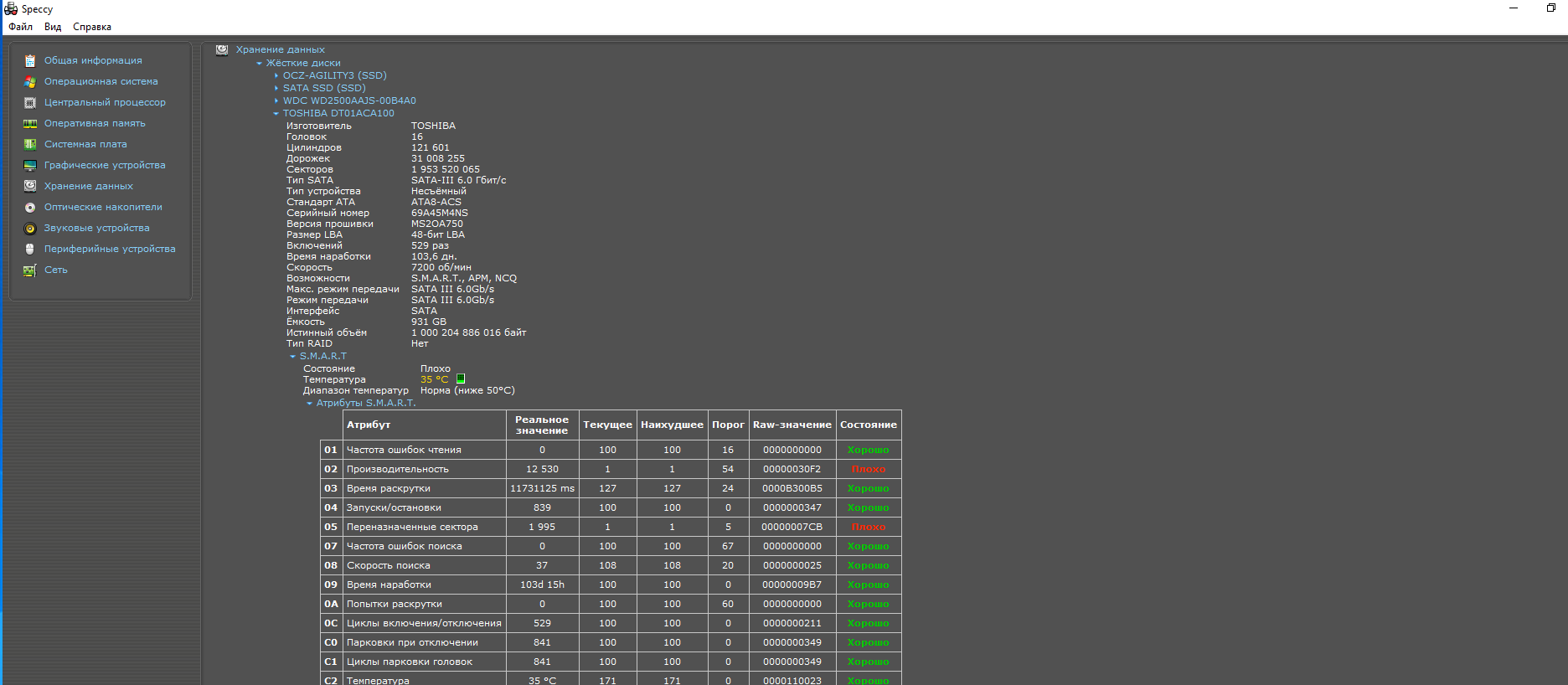The height and width of the screenshot is (685, 1568).
Task: Minimize the Speccy window
Action: coord(1514,8)
